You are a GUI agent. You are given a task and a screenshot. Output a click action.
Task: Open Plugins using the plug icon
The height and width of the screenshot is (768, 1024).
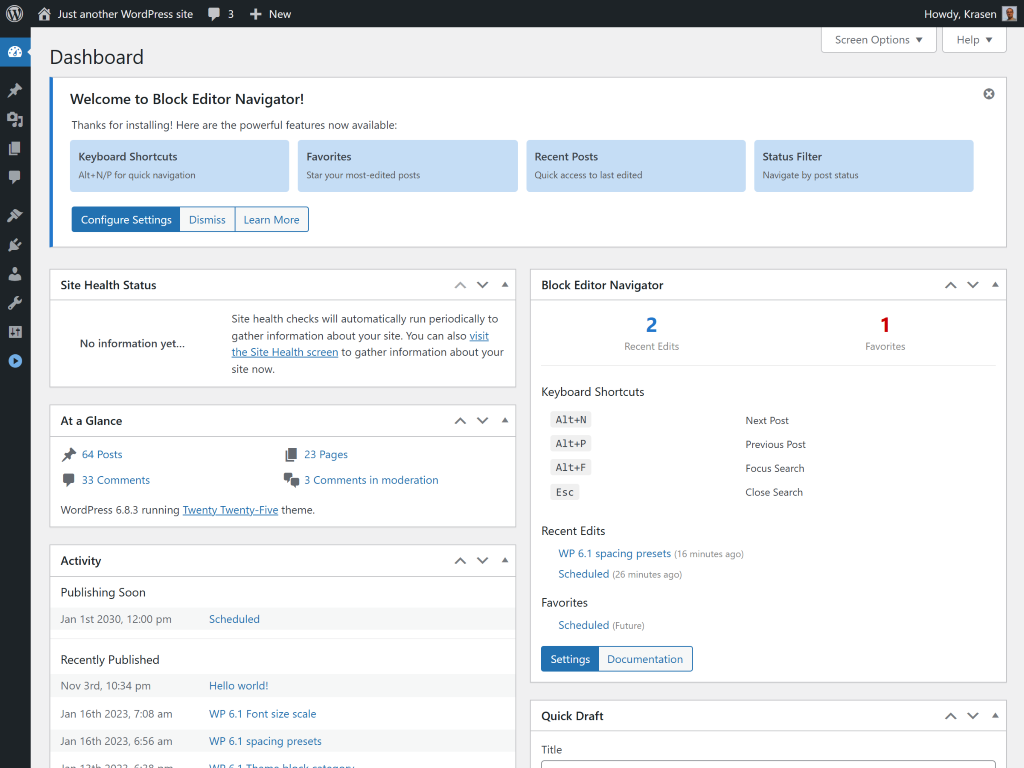tap(15, 245)
